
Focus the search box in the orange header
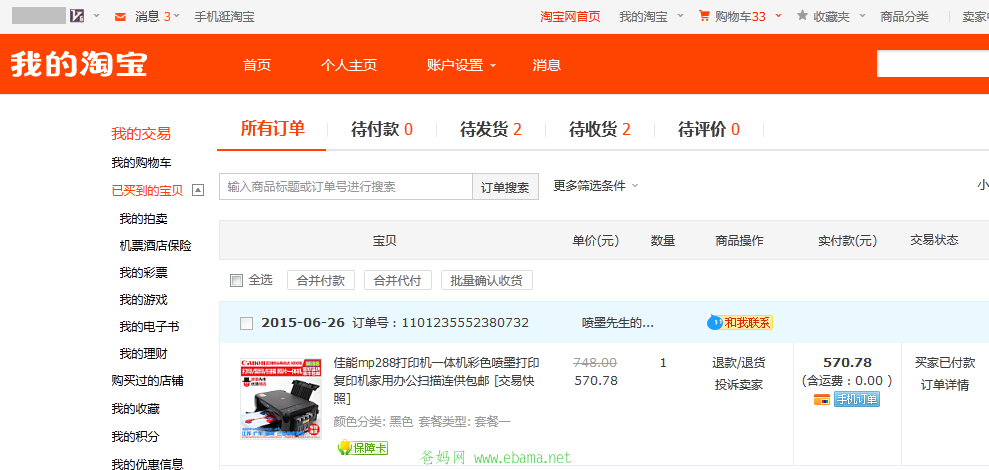[933, 64]
